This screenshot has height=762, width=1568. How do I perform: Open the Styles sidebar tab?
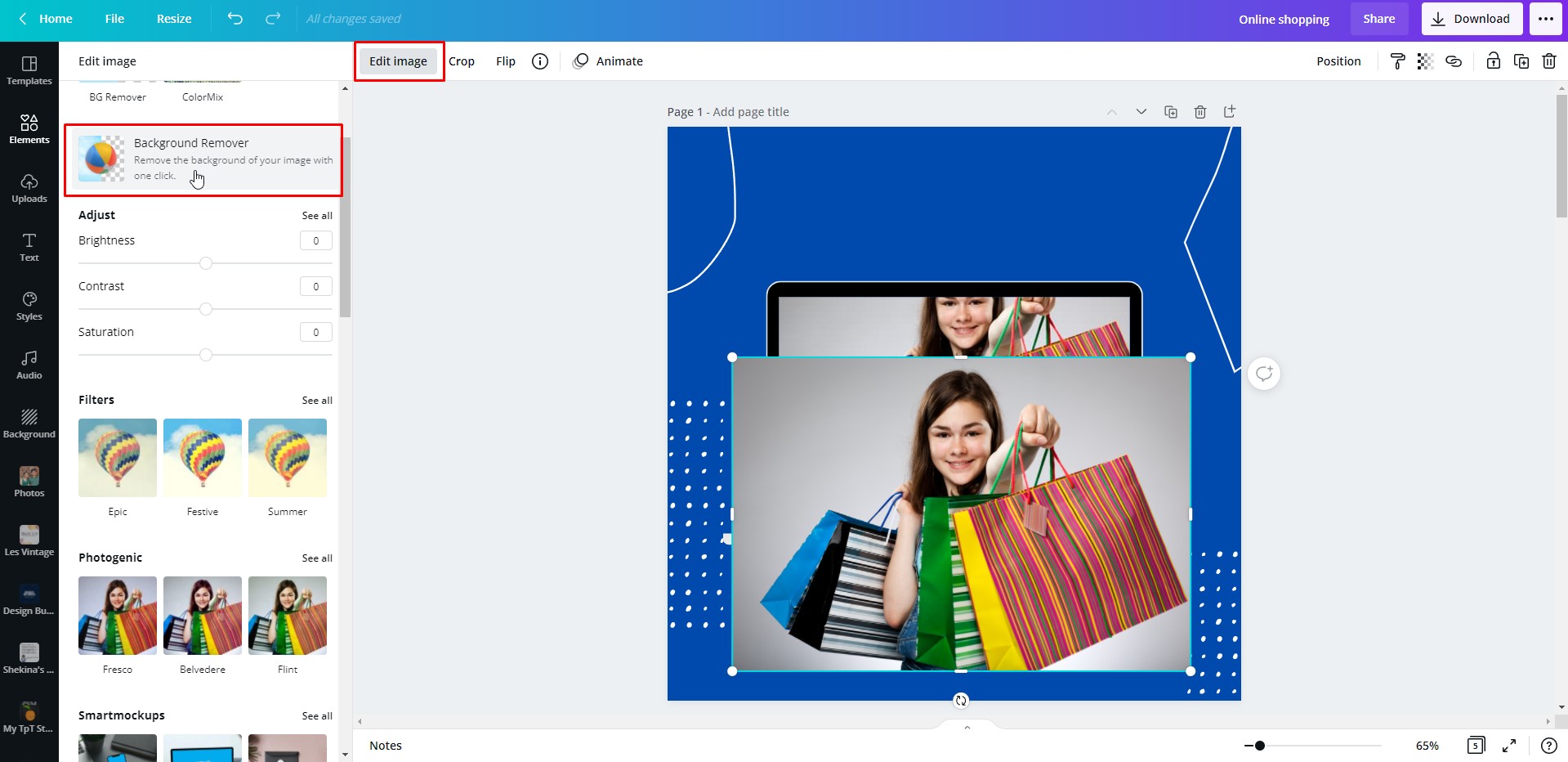[x=29, y=307]
